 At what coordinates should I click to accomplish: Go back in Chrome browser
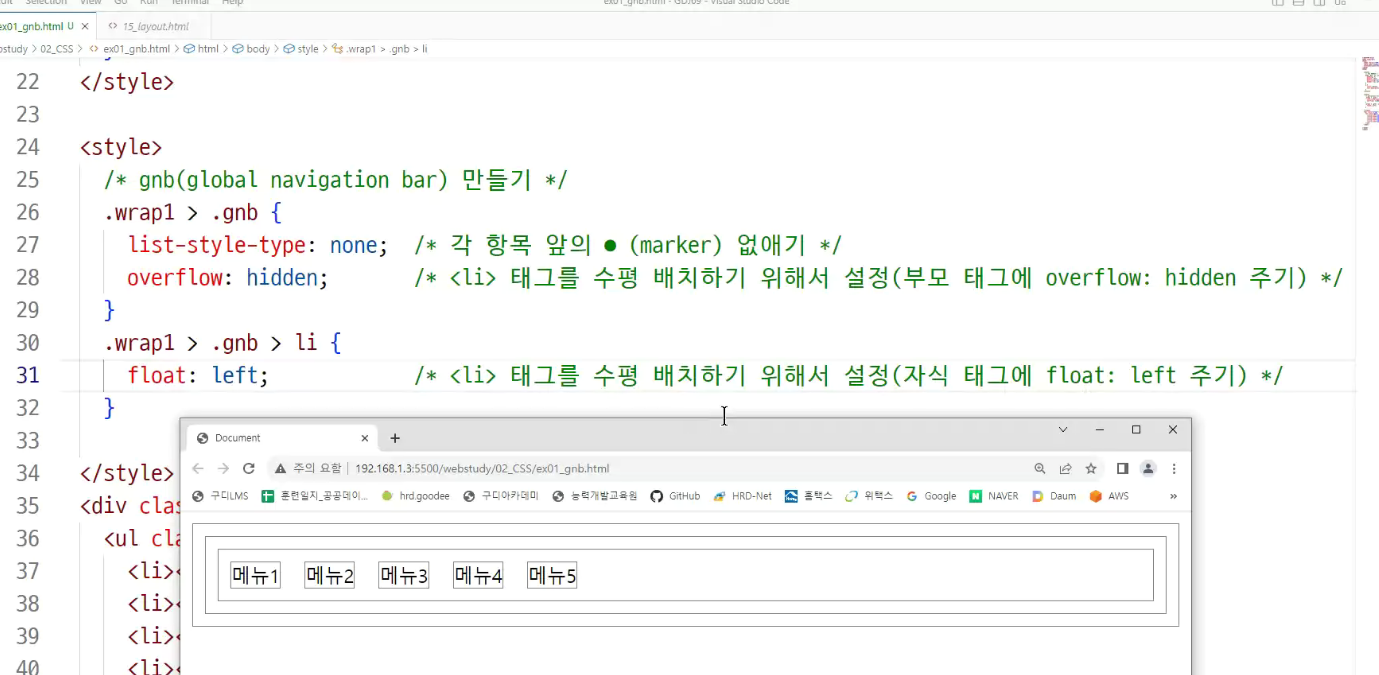click(198, 468)
